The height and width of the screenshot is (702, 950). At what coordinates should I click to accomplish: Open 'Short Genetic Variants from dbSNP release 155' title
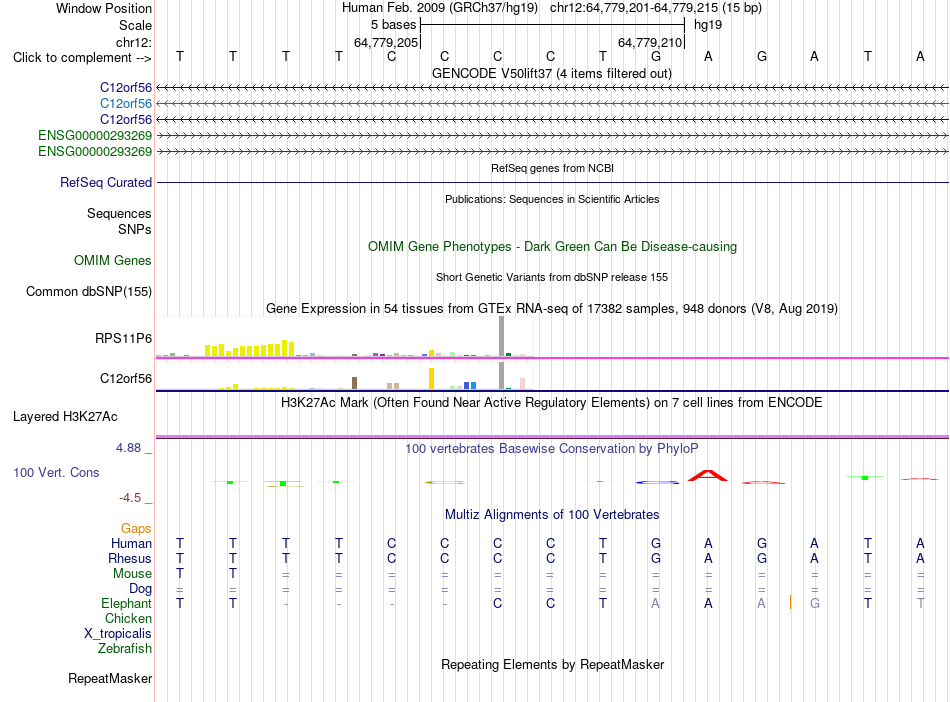tap(552, 277)
